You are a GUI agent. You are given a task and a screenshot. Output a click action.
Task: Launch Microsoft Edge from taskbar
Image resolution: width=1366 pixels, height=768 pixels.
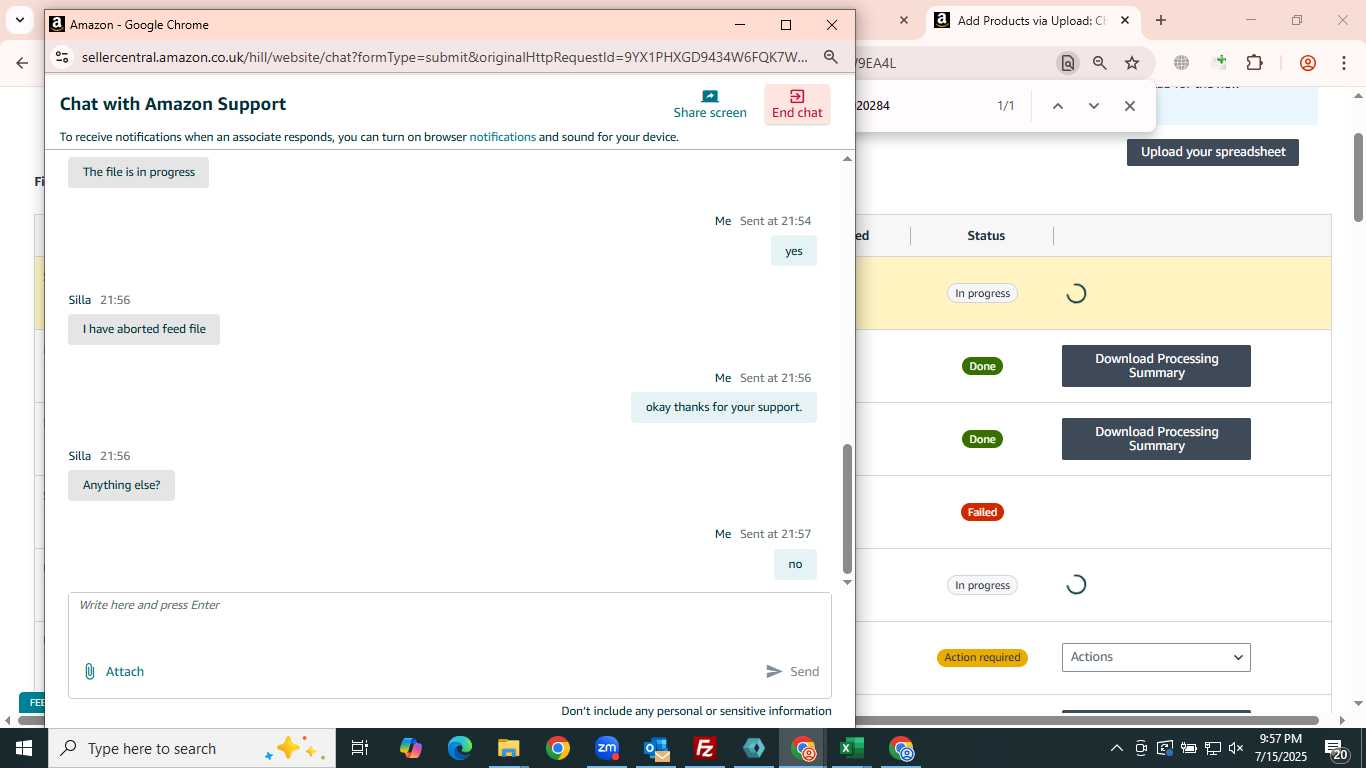459,748
